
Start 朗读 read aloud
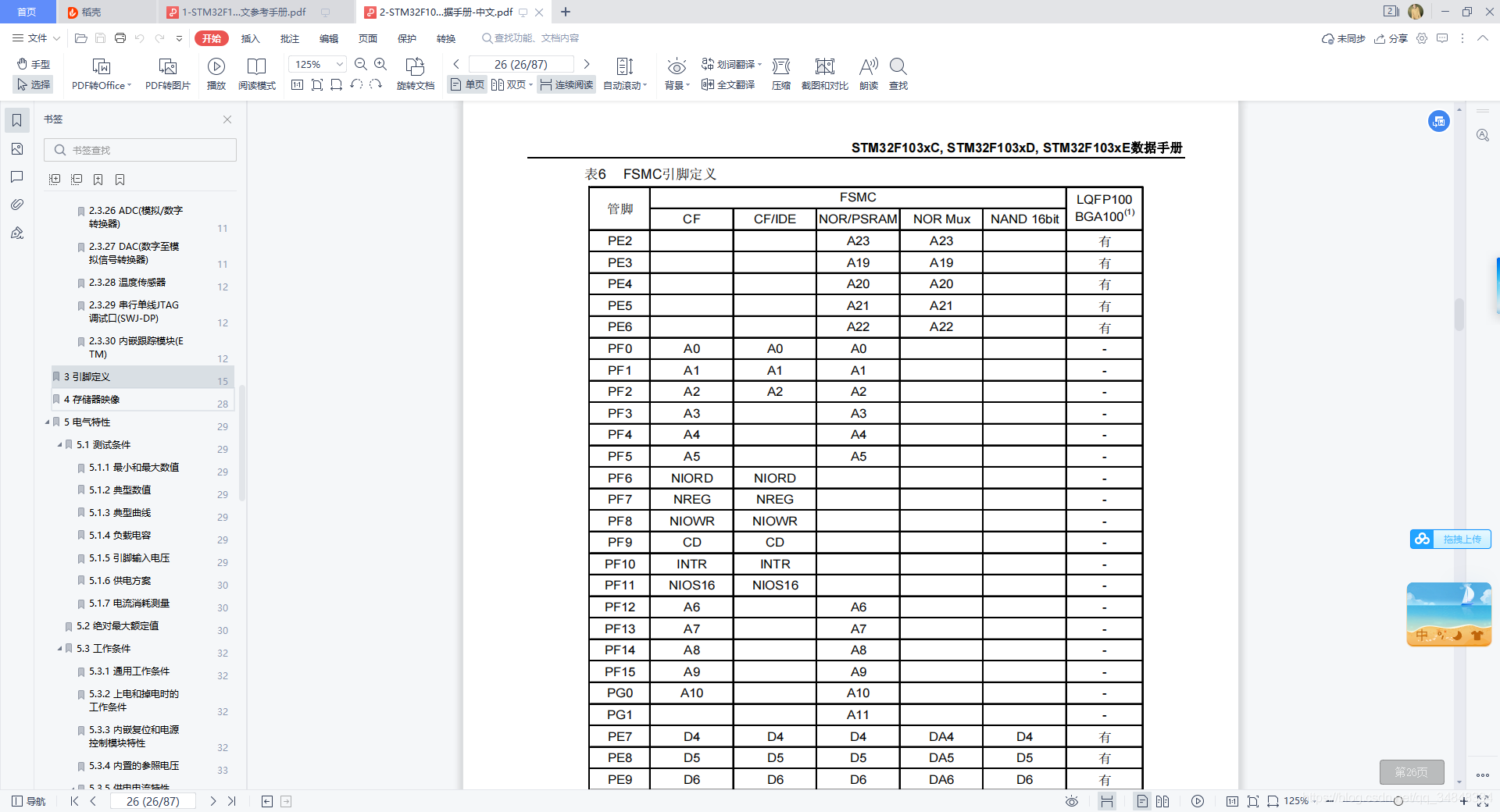click(869, 74)
